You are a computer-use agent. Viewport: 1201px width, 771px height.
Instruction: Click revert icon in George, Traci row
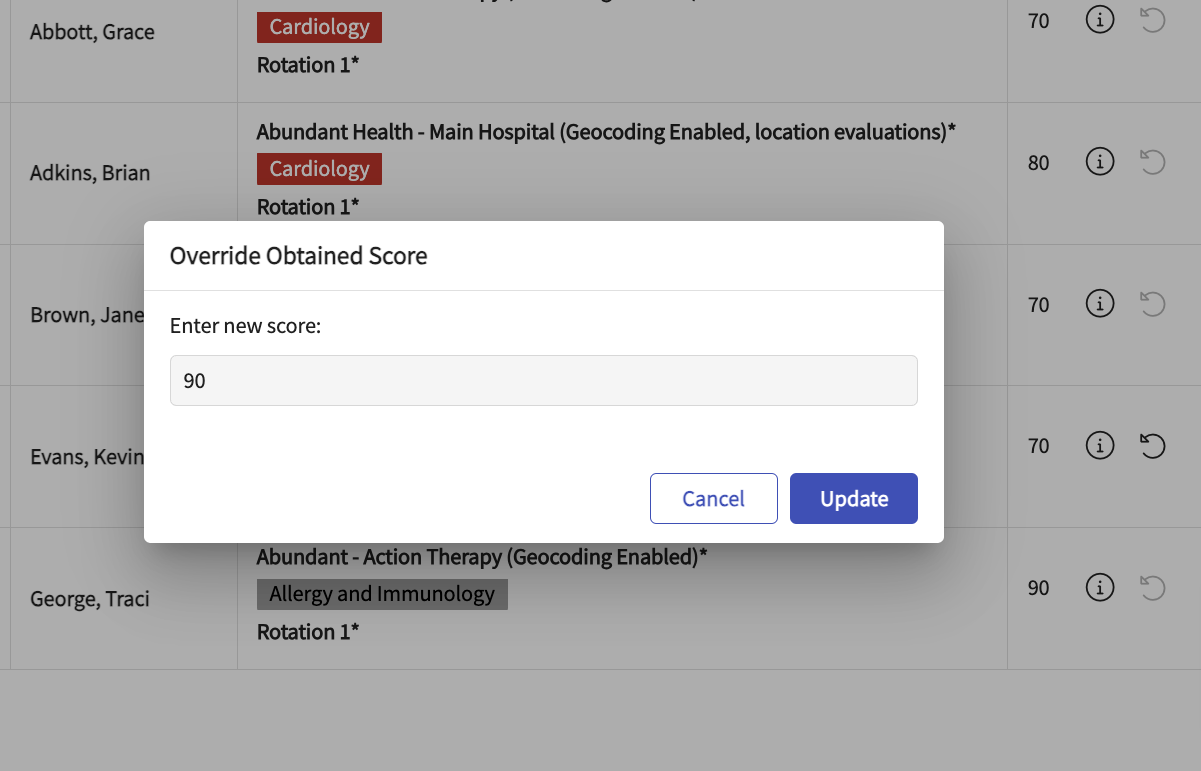click(1153, 588)
